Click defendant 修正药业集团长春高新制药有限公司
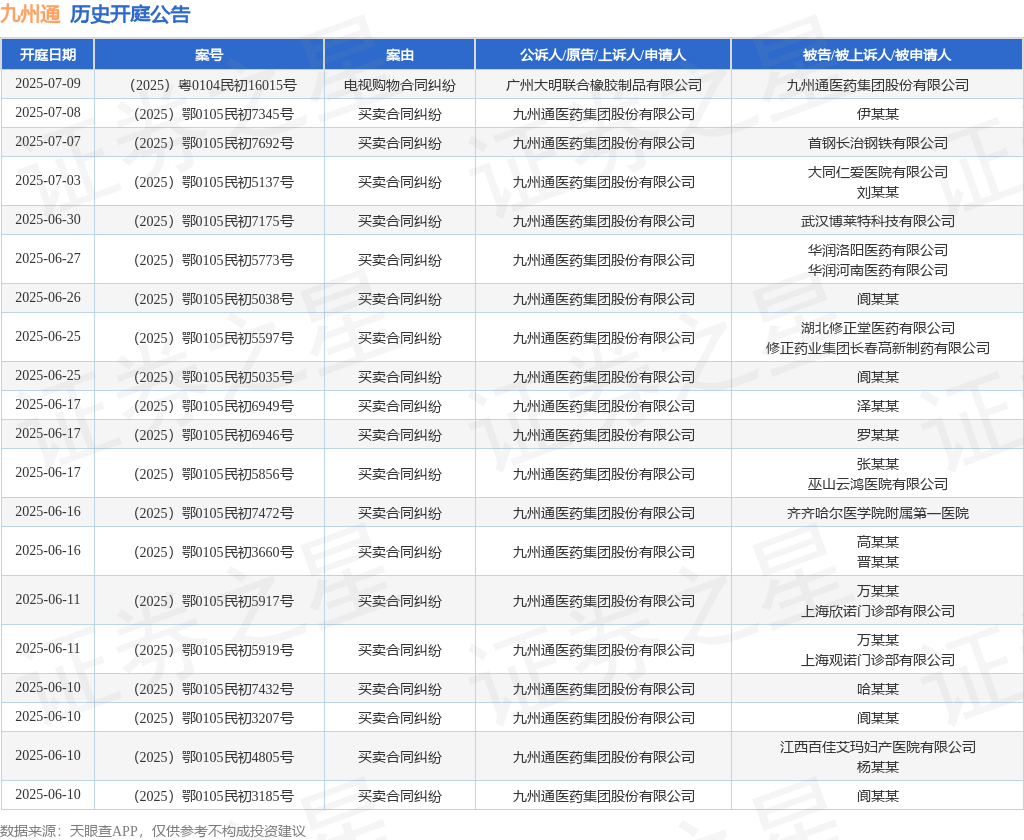The image size is (1024, 840). point(878,348)
